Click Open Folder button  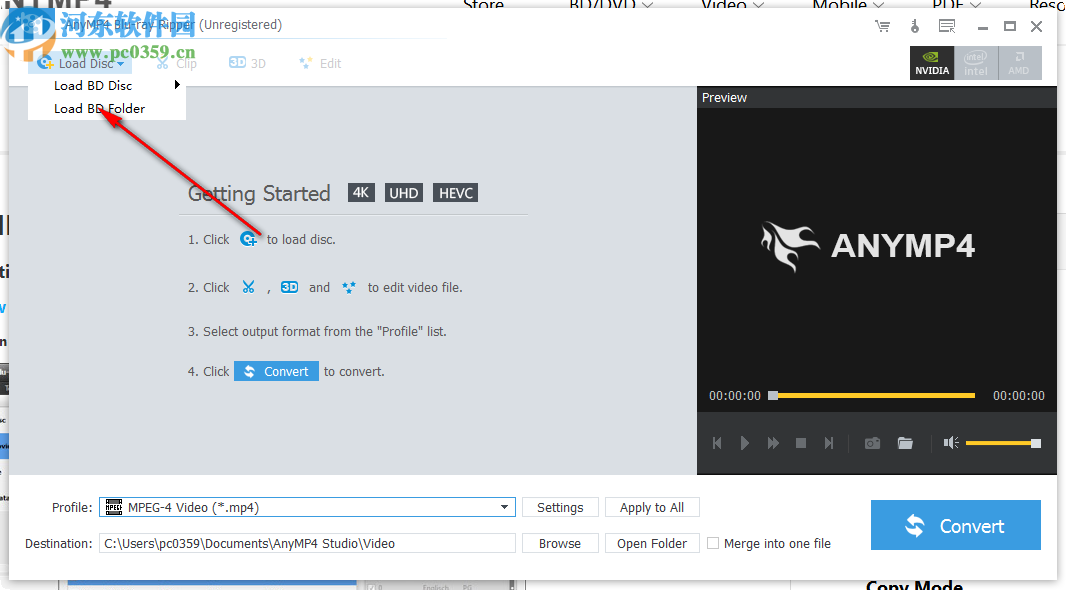pos(652,543)
